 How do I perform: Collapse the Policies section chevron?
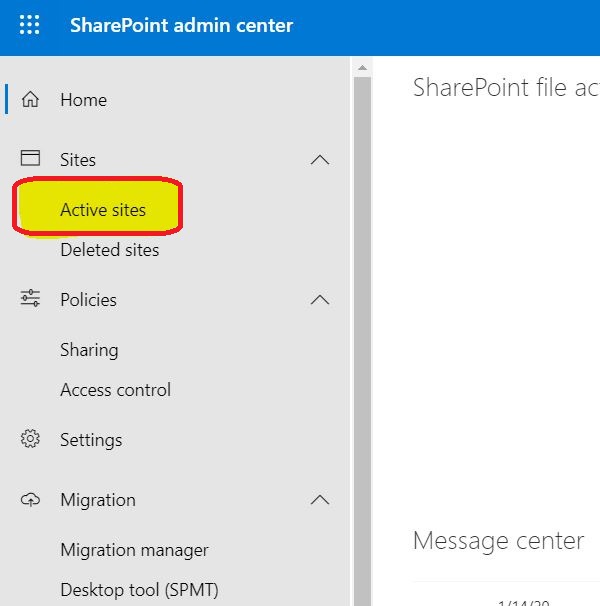320,300
